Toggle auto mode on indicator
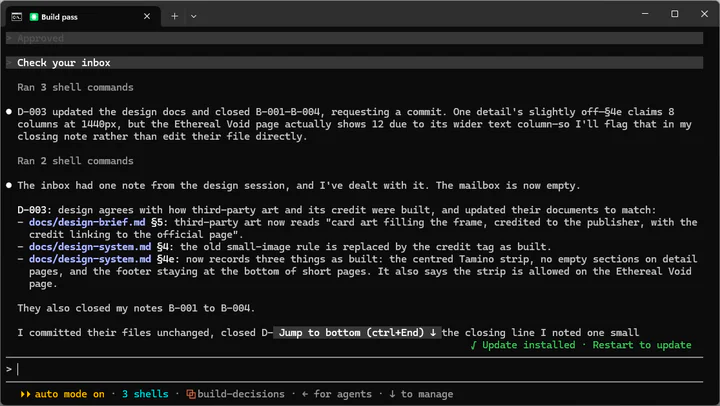The height and width of the screenshot is (406, 720). tap(69, 394)
